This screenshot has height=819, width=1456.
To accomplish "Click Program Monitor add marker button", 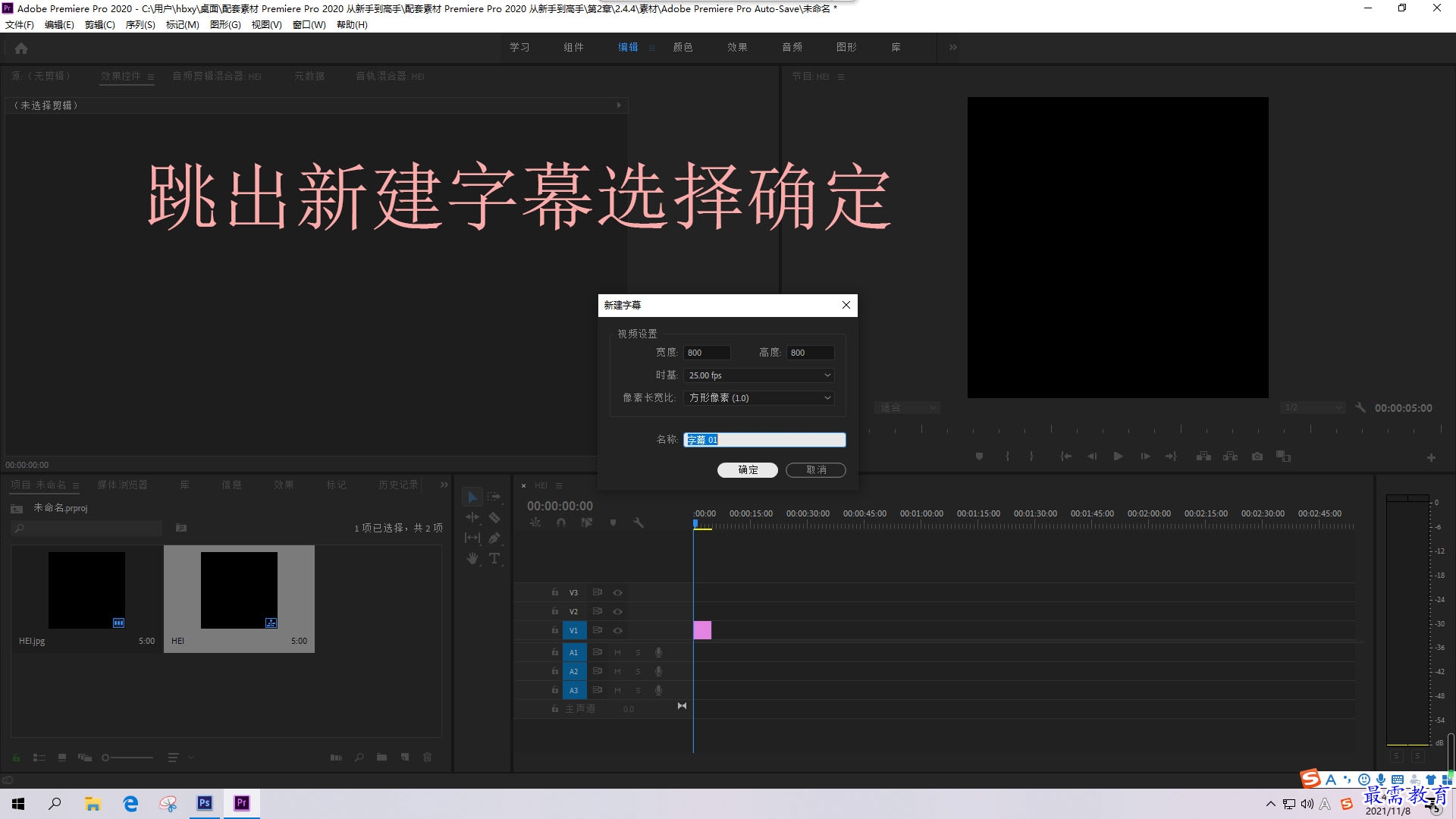I will click(979, 457).
